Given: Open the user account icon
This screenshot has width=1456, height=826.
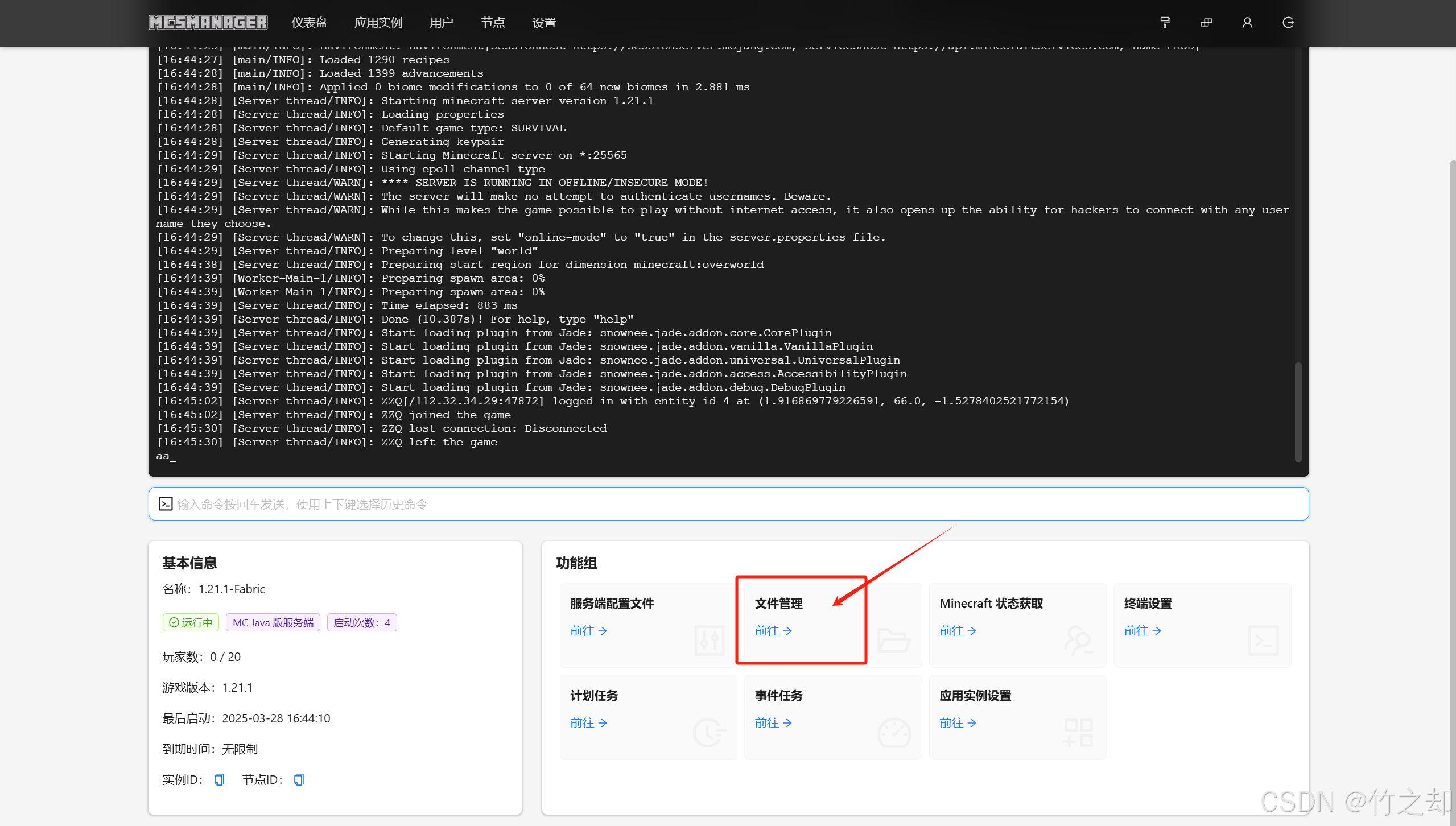Looking at the screenshot, I should (x=1247, y=23).
